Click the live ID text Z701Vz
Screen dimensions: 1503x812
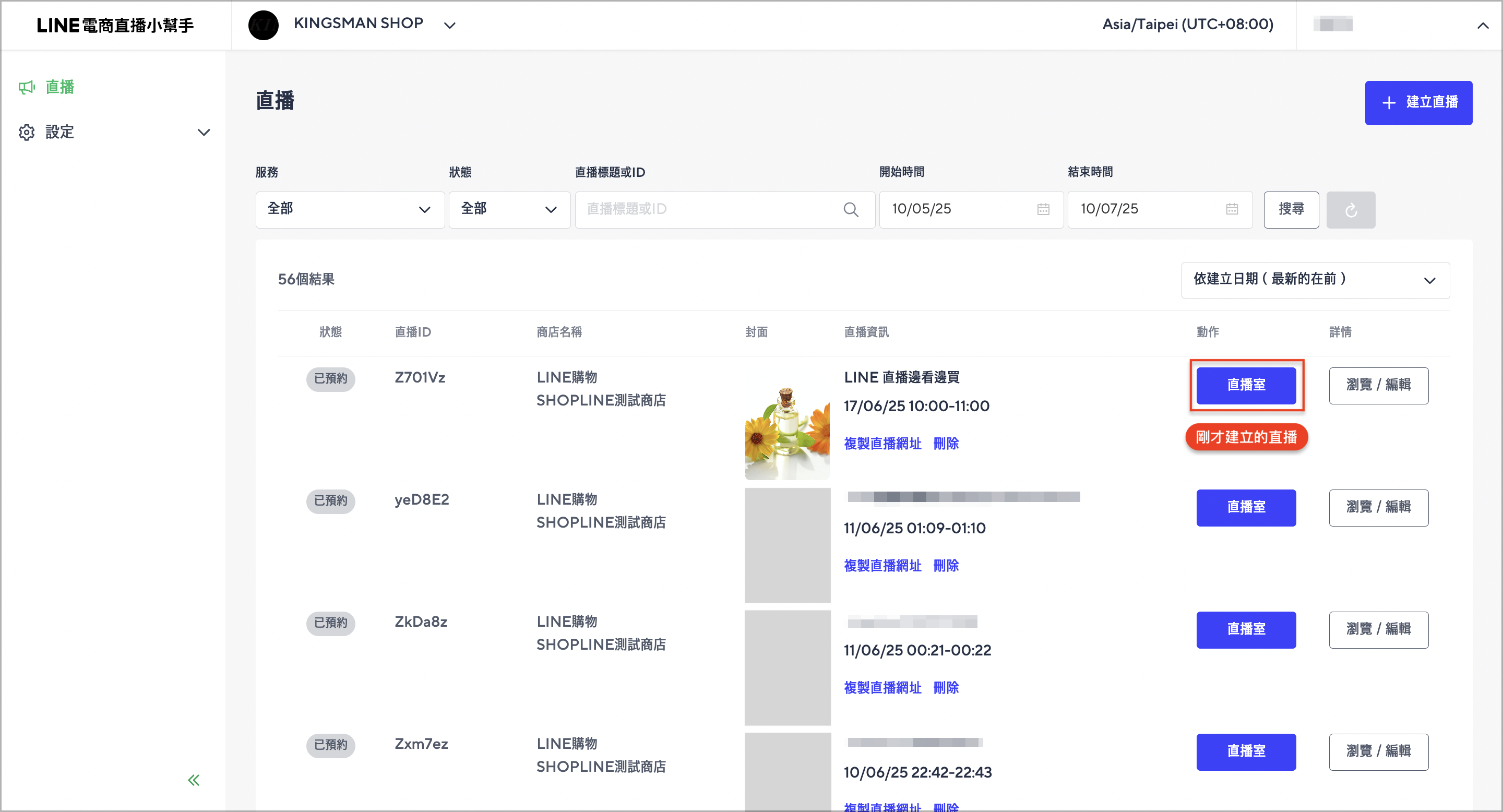click(420, 378)
